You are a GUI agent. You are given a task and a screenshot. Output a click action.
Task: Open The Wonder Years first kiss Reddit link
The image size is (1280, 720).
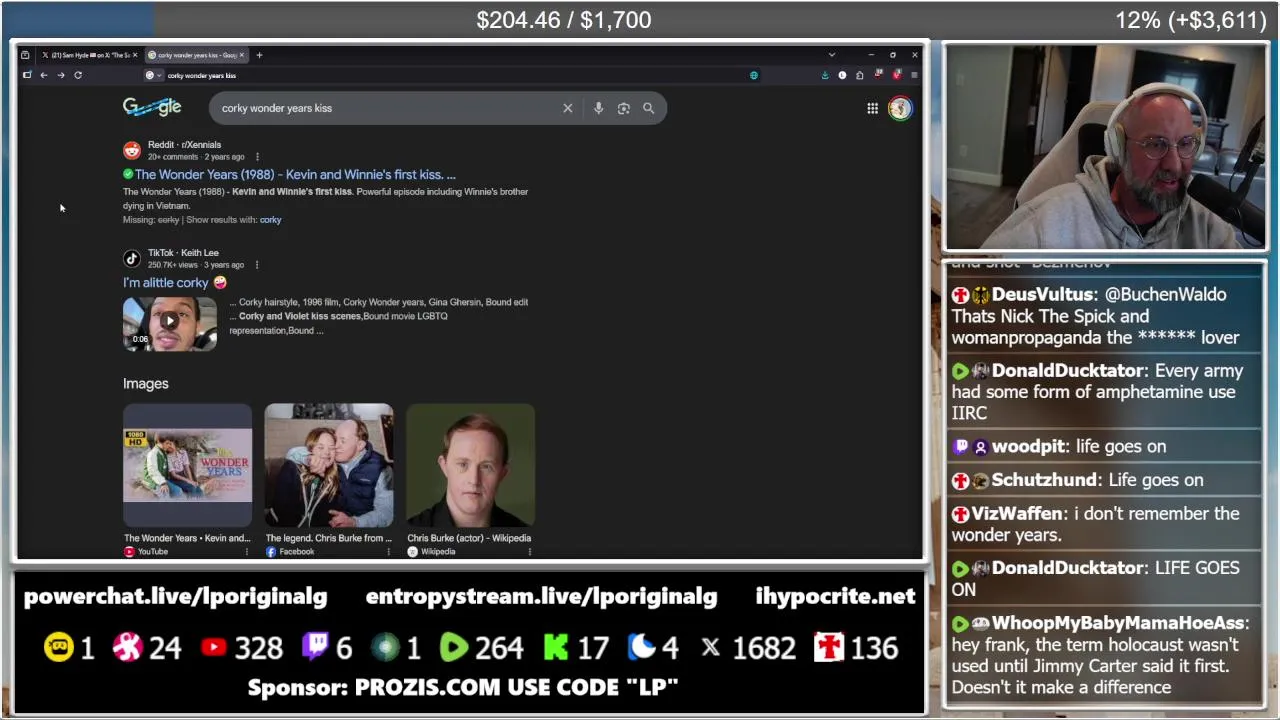pos(295,174)
